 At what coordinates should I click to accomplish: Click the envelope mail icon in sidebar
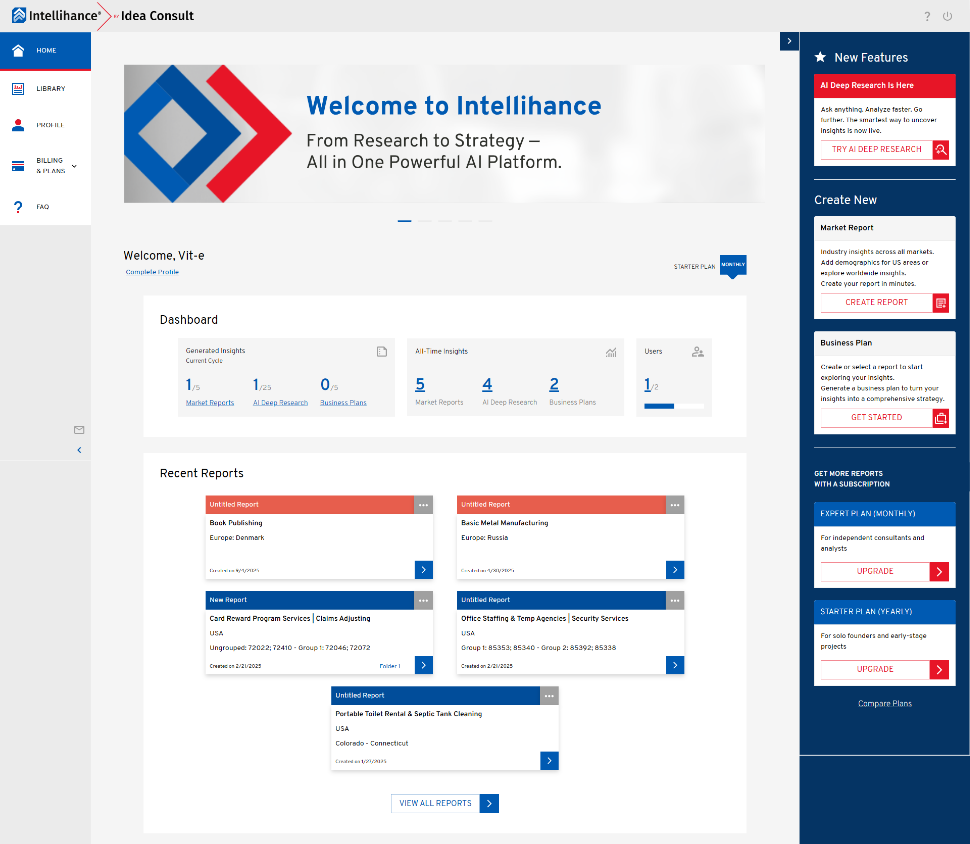click(79, 430)
